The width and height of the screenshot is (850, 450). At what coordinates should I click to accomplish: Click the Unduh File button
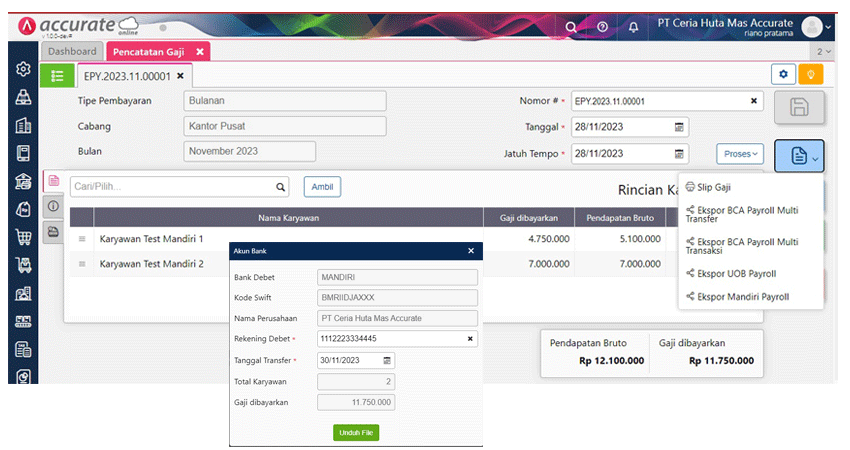point(356,432)
